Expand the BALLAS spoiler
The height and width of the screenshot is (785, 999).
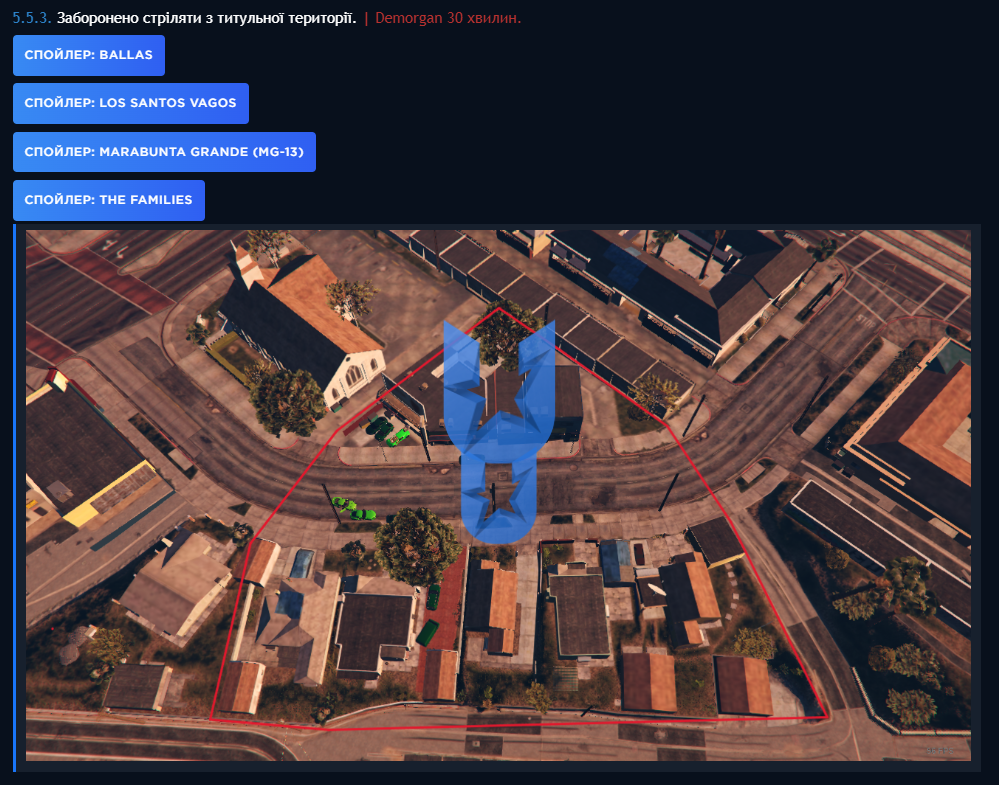(89, 55)
